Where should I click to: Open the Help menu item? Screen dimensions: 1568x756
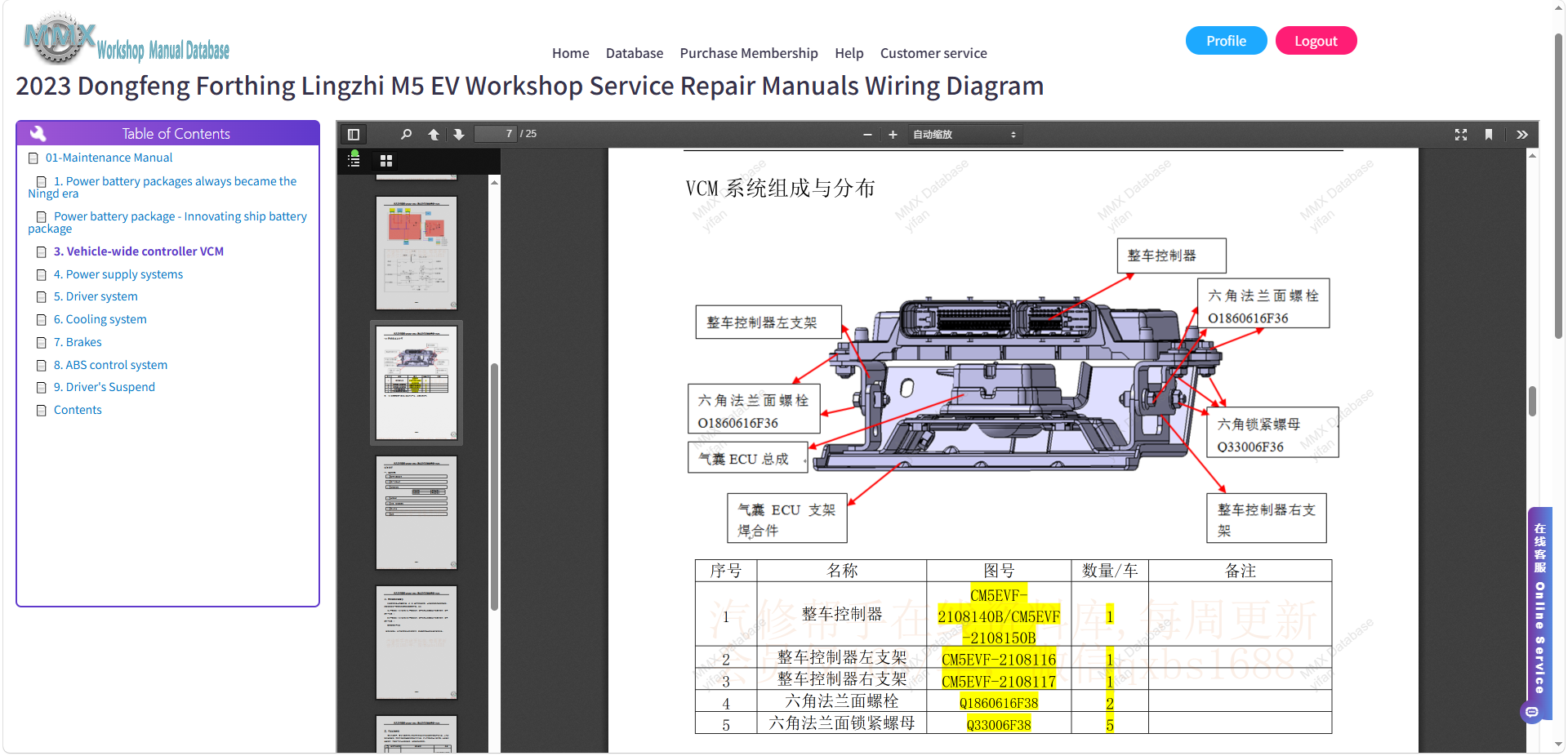click(x=849, y=53)
